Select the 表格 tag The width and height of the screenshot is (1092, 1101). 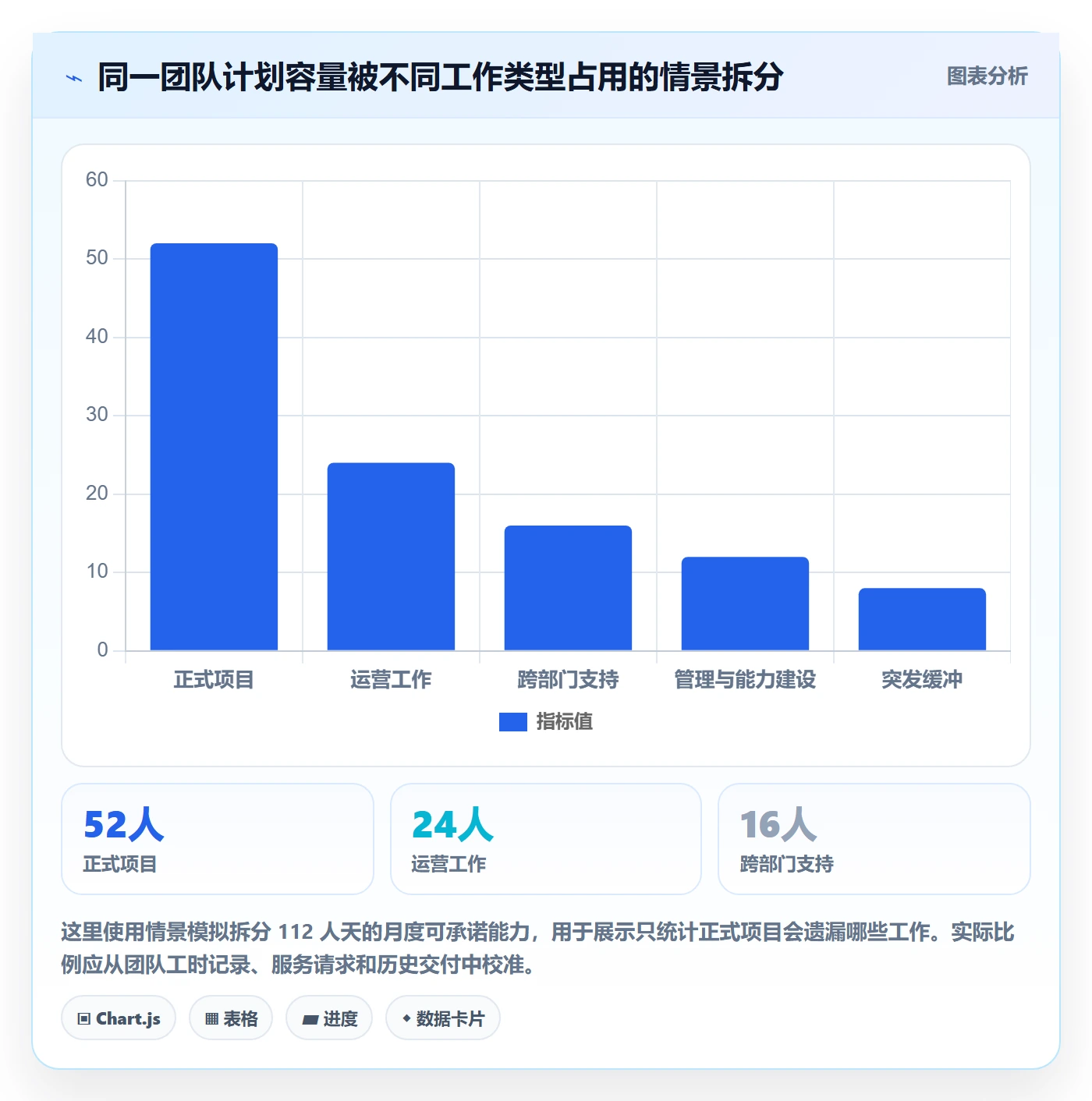tap(231, 1018)
